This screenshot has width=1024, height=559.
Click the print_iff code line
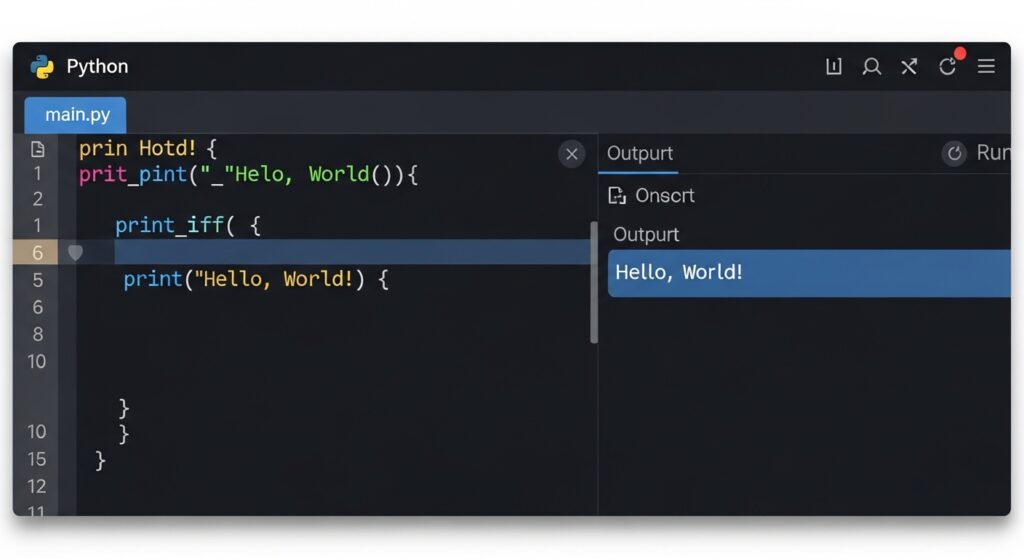pyautogui.click(x=187, y=225)
